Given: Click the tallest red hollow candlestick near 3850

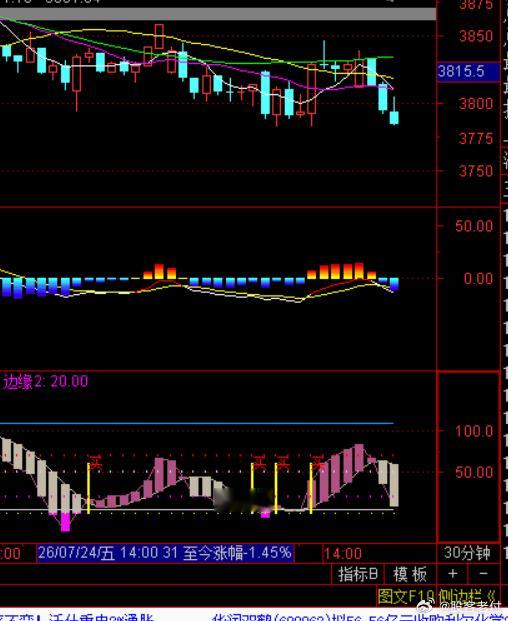Looking at the screenshot, I should pos(159,36).
